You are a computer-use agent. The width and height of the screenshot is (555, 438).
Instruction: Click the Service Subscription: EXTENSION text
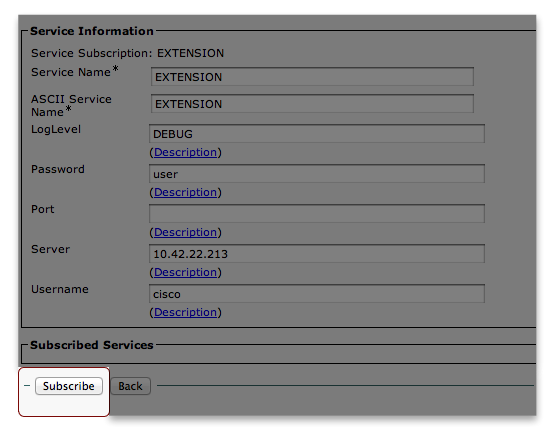point(127,53)
